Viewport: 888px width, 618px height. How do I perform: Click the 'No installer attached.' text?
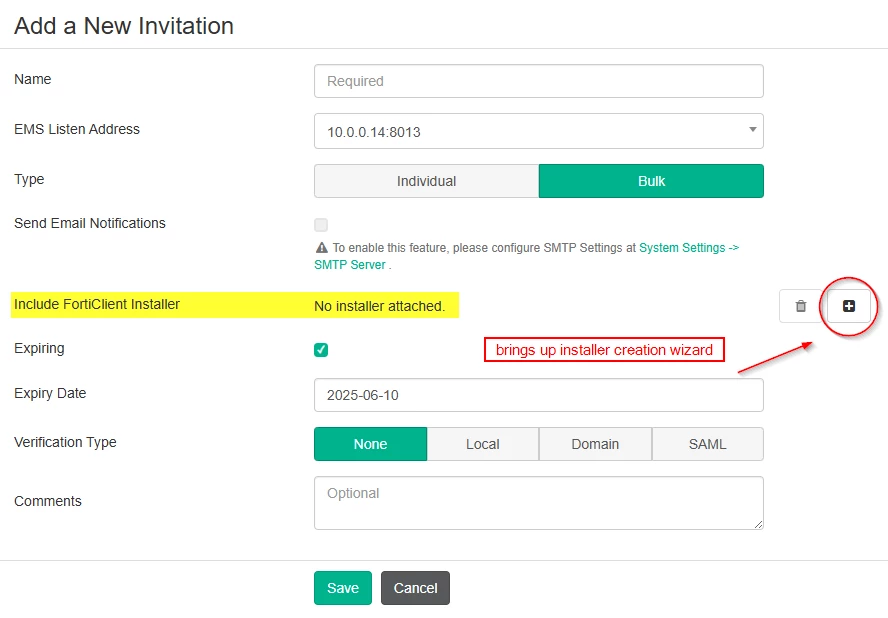point(379,306)
